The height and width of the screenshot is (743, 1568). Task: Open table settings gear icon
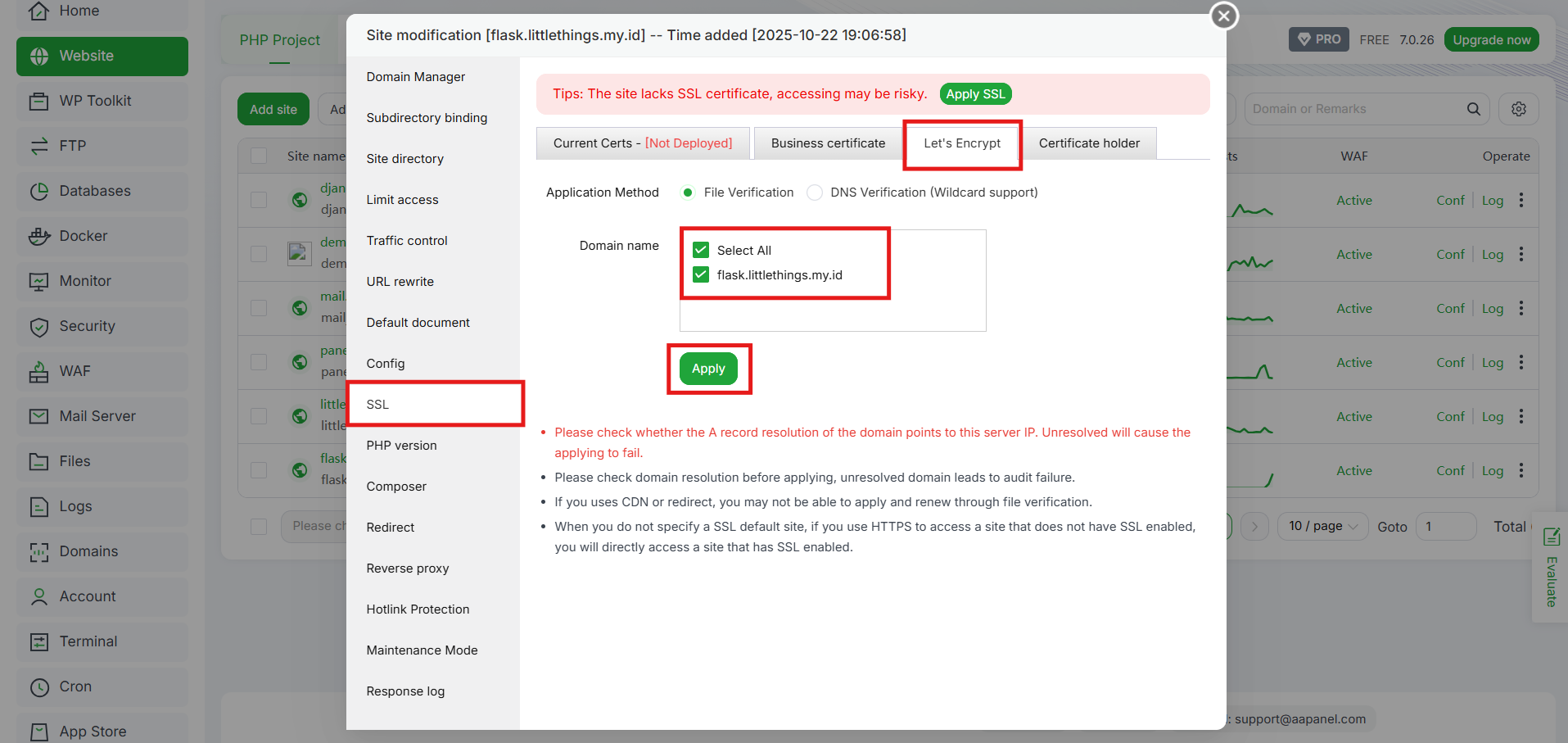(1518, 109)
